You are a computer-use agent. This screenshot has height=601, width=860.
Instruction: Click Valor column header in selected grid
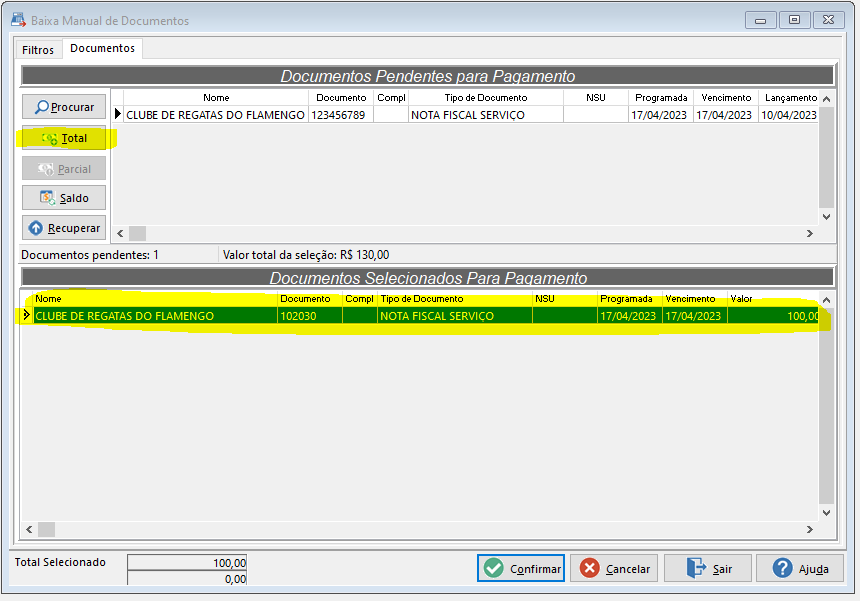[774, 299]
